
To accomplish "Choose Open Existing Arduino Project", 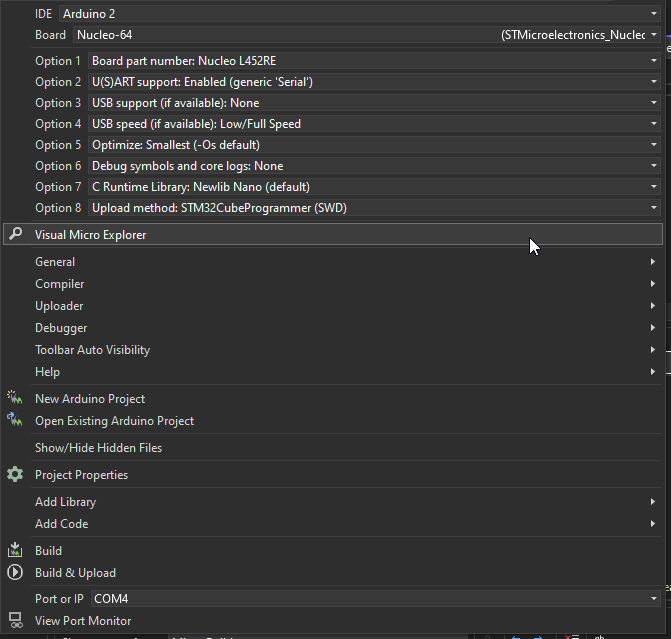I will [333, 421].
